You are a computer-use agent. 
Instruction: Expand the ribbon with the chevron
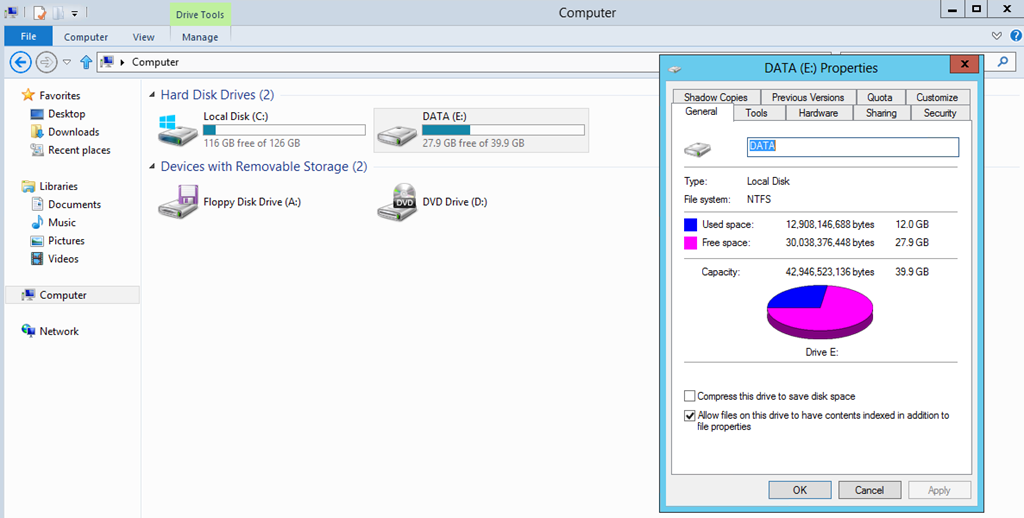point(997,36)
